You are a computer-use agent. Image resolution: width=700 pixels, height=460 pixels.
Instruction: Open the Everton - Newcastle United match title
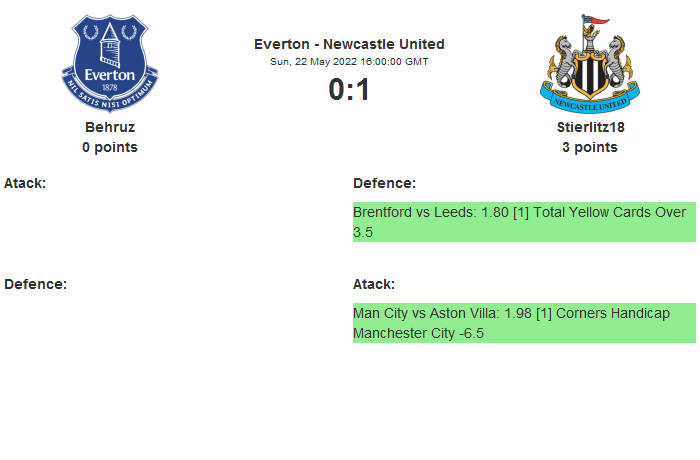[349, 44]
